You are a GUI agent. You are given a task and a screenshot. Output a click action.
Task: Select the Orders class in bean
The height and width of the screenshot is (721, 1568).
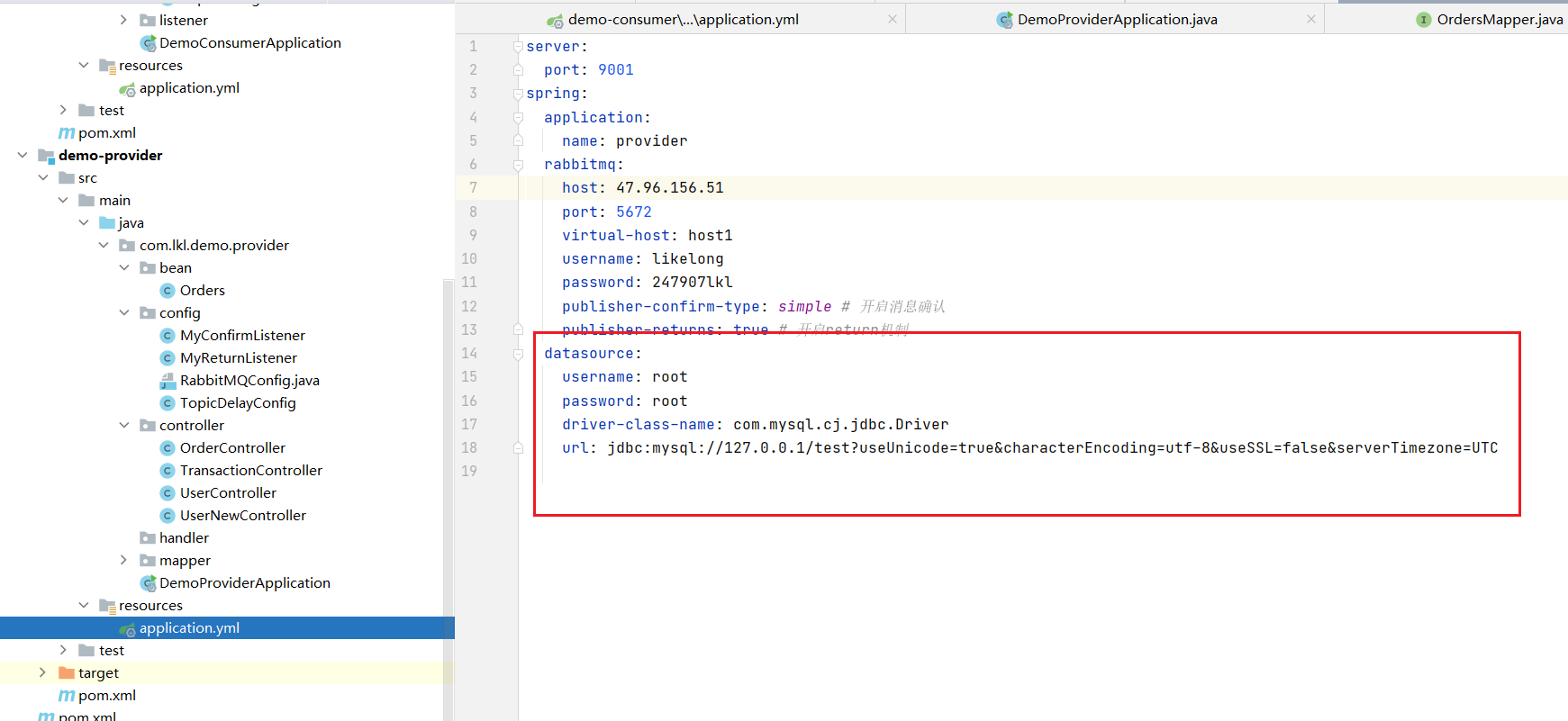tap(203, 291)
